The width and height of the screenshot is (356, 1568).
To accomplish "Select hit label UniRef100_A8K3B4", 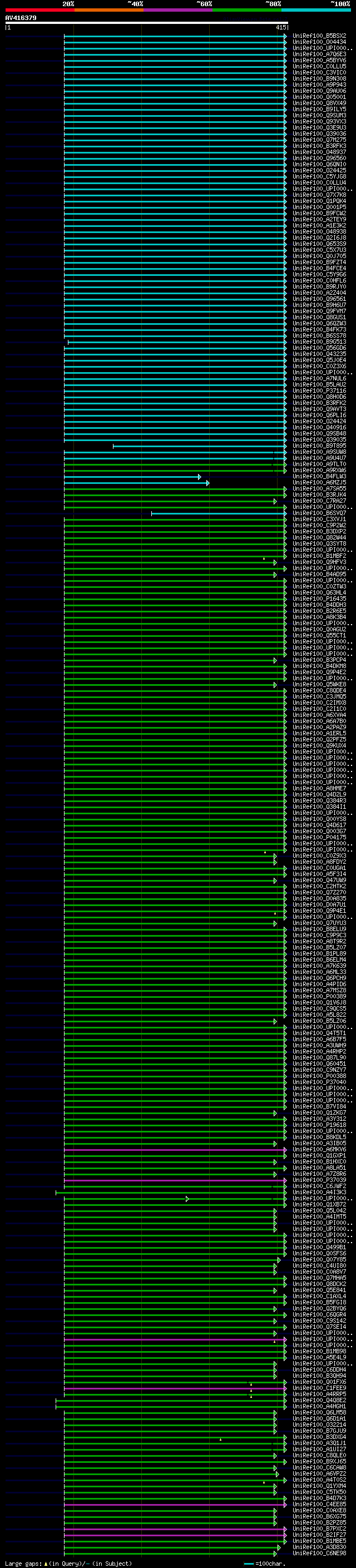I will coord(319,617).
